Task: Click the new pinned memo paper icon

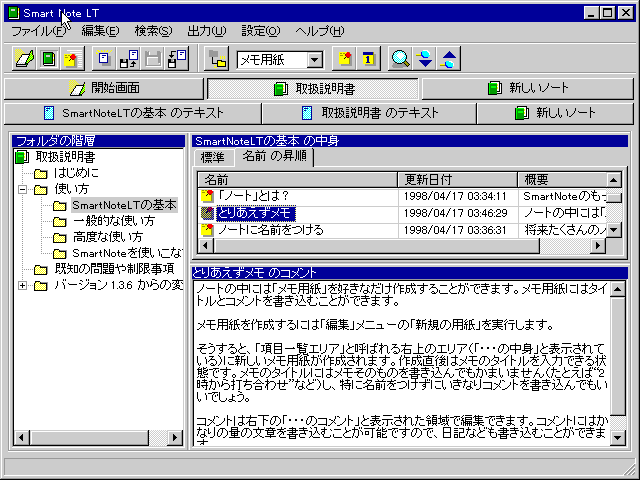Action: pyautogui.click(x=344, y=59)
